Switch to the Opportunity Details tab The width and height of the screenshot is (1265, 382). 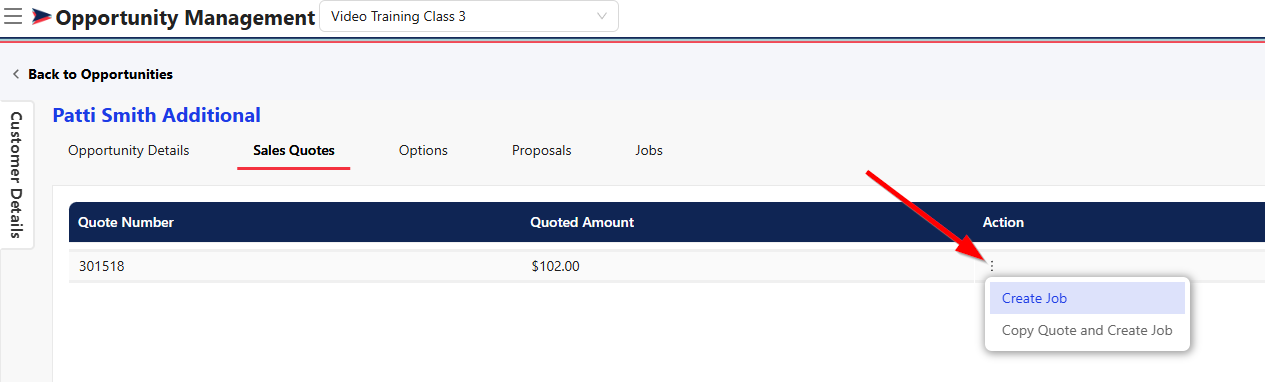128,151
